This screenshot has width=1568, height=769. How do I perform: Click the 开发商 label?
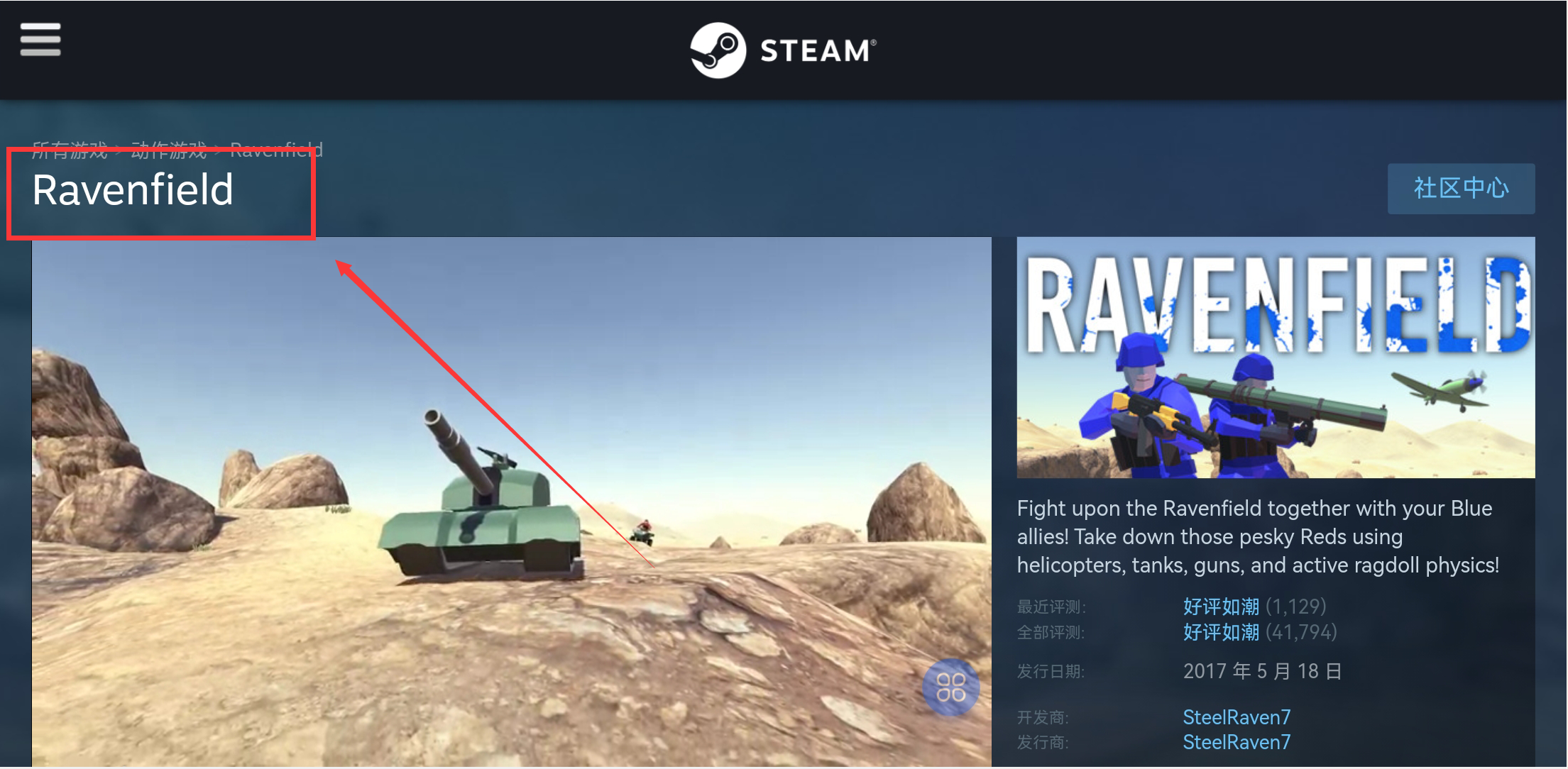tap(1043, 717)
